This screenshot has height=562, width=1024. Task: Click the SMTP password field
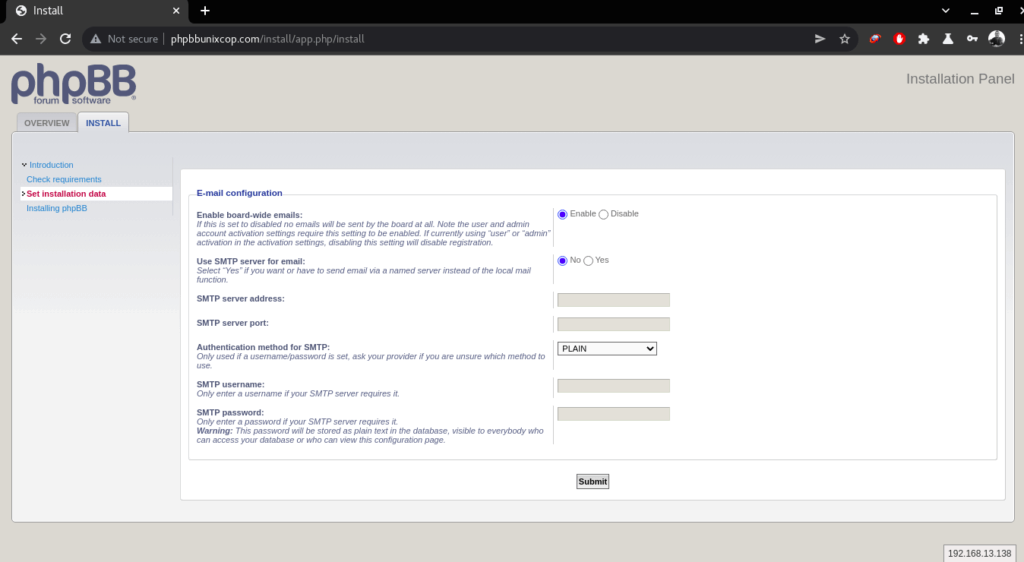[x=613, y=414]
